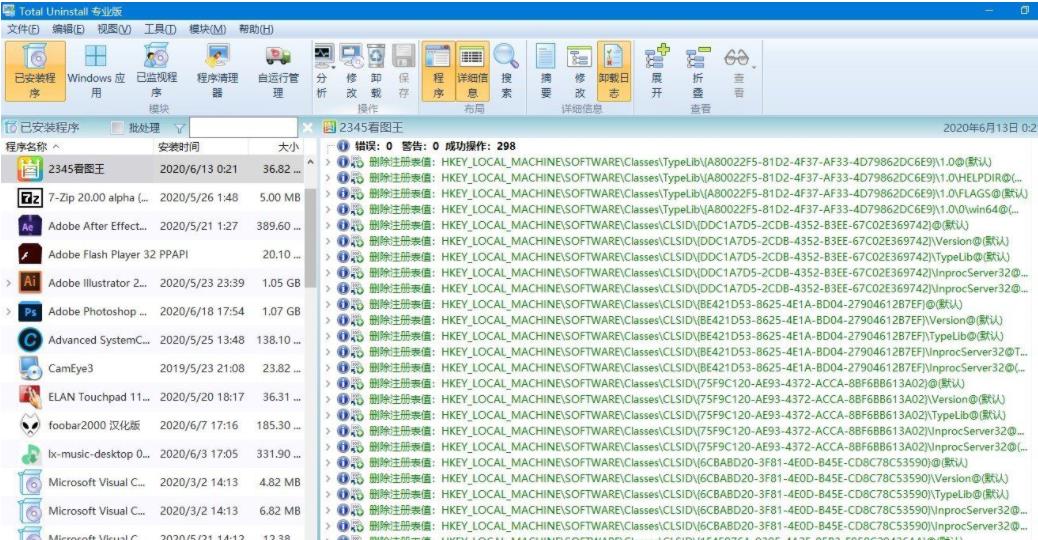Click the filter funnel icon
Screen dimensions: 1038x540
click(x=179, y=128)
